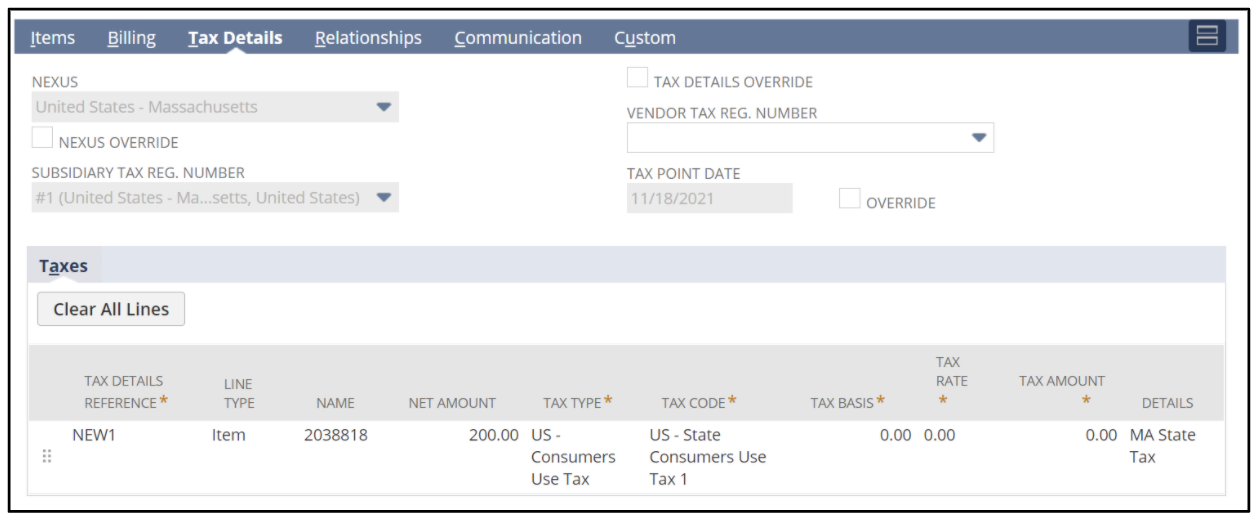Screen dimensions: 1258x522
Task: Toggle the Tax Point Date Override checkbox
Action: [849, 199]
